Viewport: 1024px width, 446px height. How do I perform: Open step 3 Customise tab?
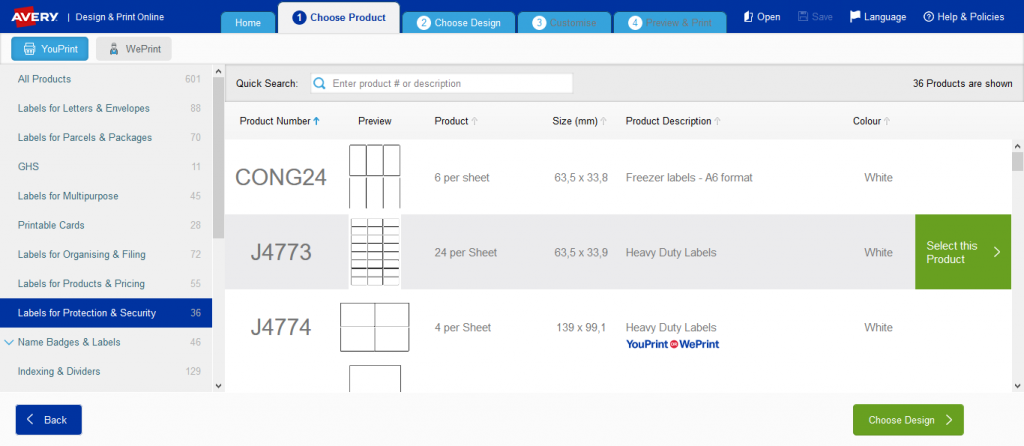[x=564, y=22]
